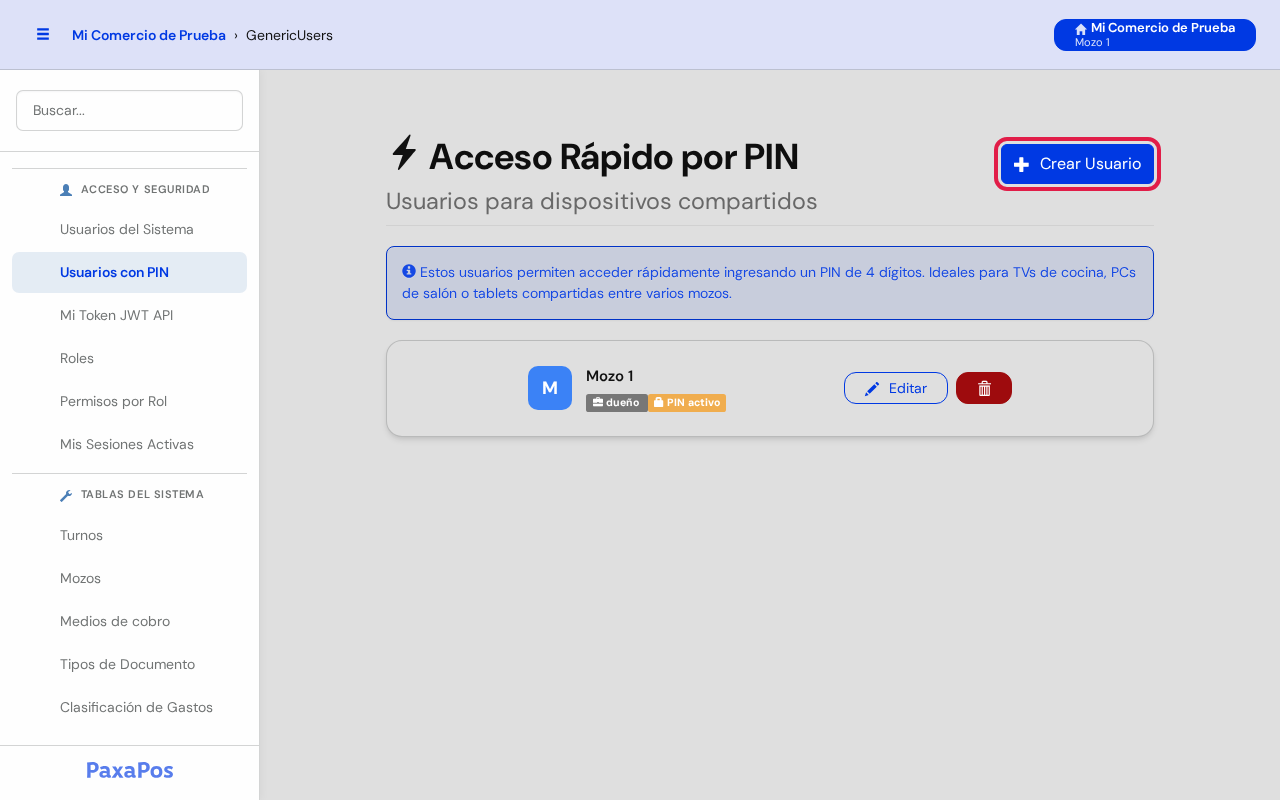Image resolution: width=1280 pixels, height=800 pixels.
Task: Click the "Acceso Rápido por PIN" heading
Action: 614,156
